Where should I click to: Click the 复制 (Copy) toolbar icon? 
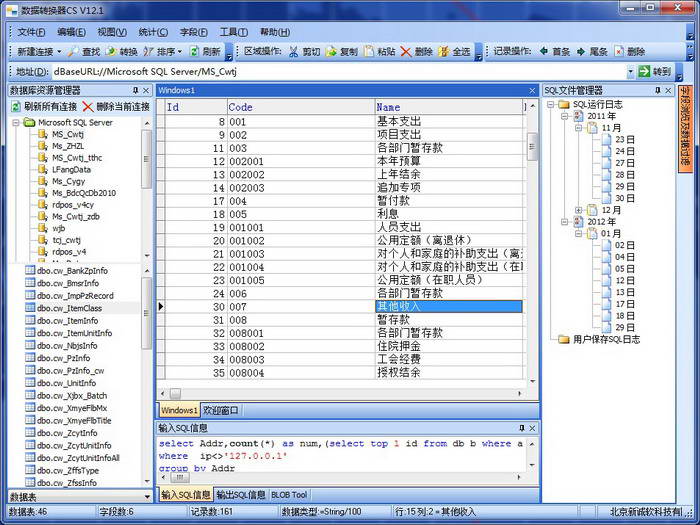click(341, 51)
